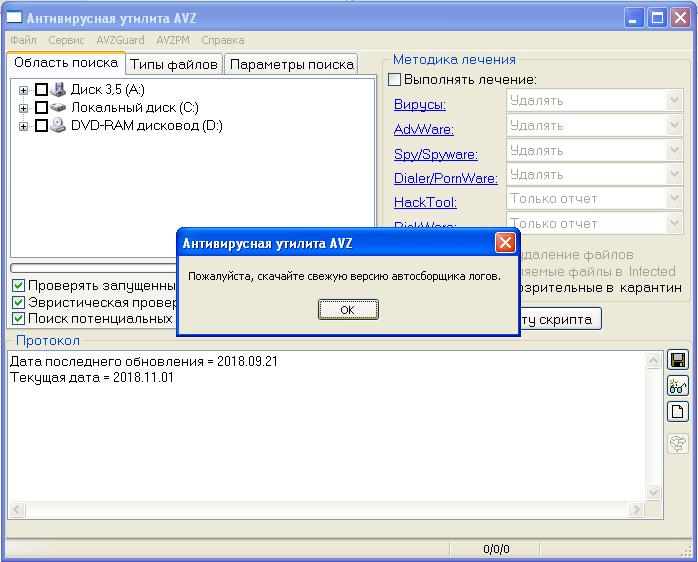Image resolution: width=698 pixels, height=562 pixels.
Task: Switch to the Область поиска tab
Action: click(66, 63)
